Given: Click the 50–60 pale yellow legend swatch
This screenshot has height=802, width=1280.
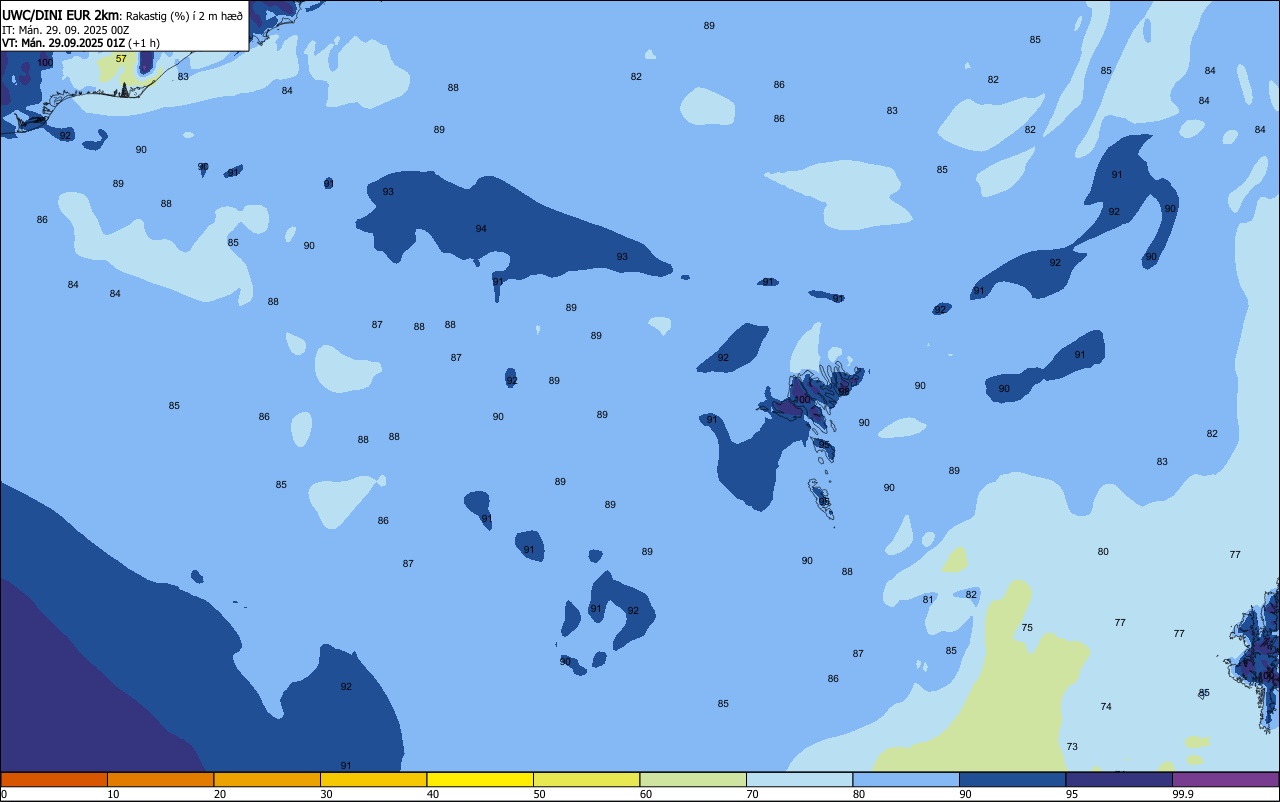Looking at the screenshot, I should [x=587, y=779].
